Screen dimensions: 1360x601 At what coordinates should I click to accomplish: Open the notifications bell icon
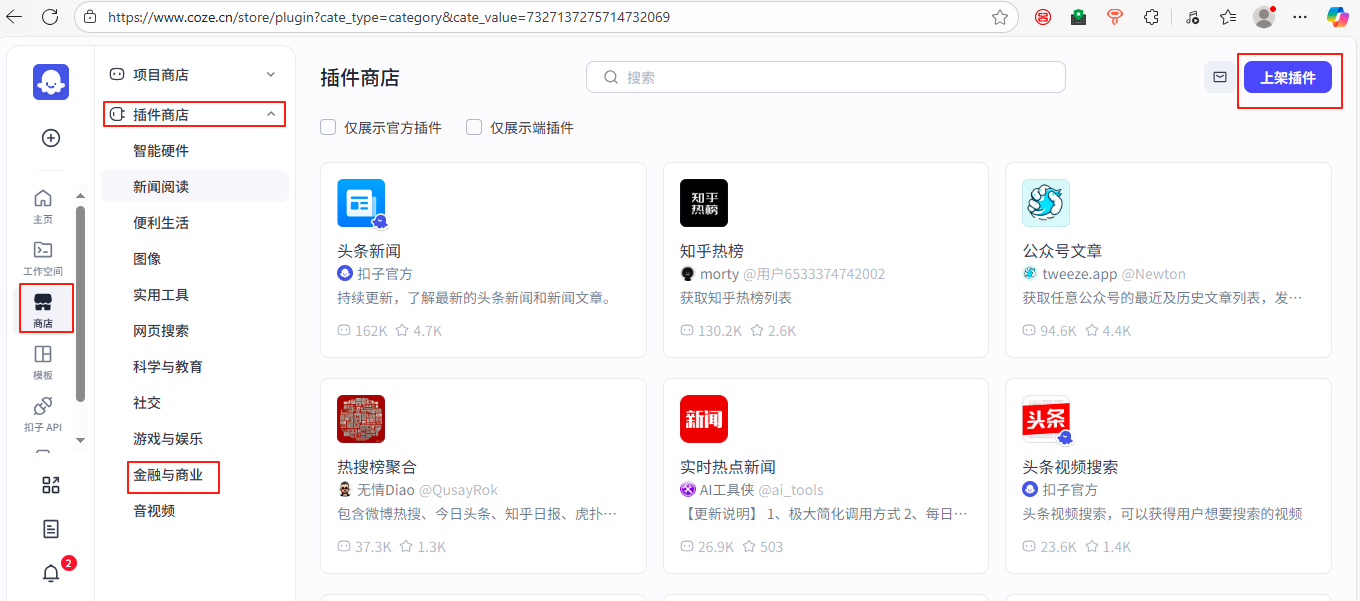coord(51,573)
